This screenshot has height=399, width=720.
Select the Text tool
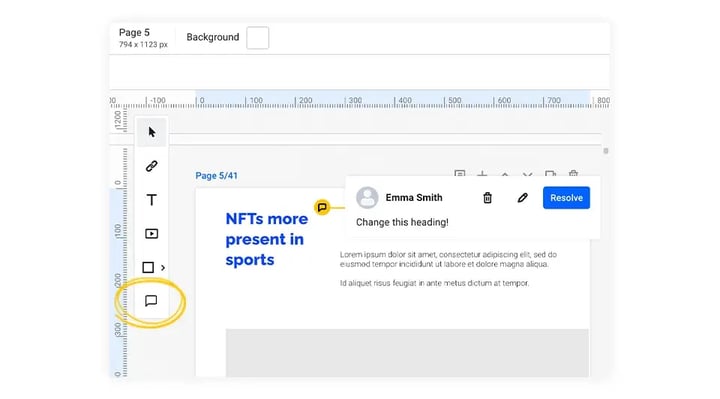pos(152,200)
